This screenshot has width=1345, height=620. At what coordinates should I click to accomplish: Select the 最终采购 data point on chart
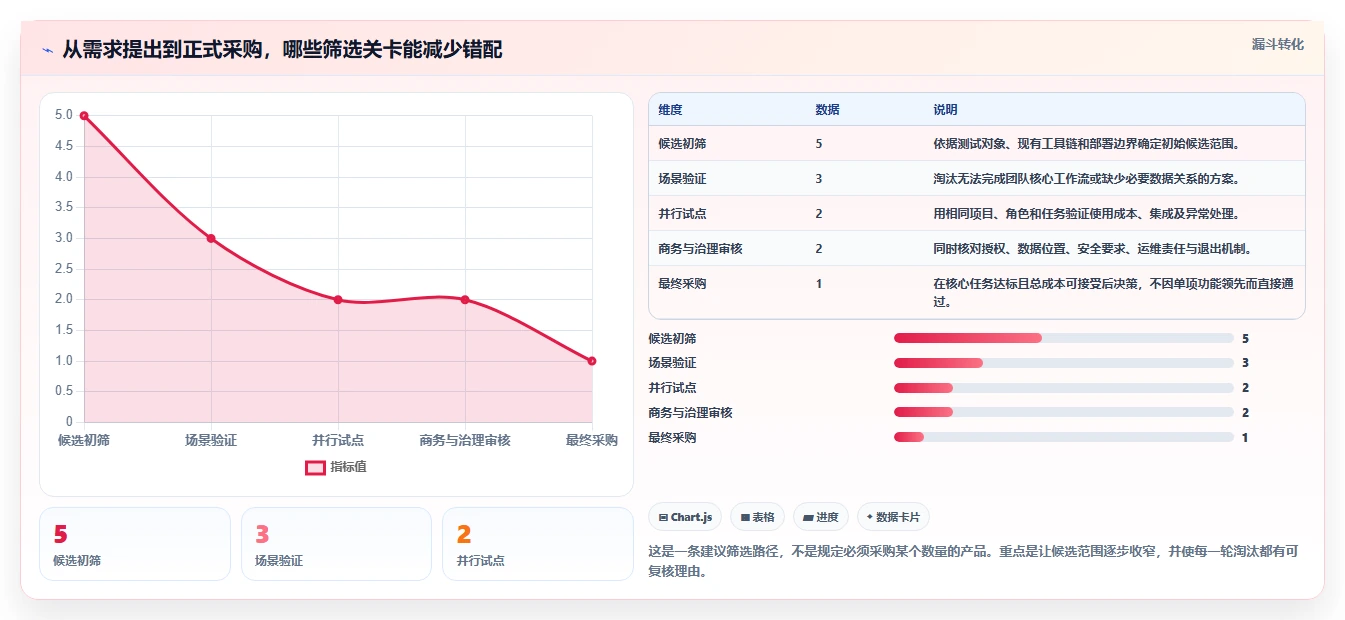(x=592, y=361)
